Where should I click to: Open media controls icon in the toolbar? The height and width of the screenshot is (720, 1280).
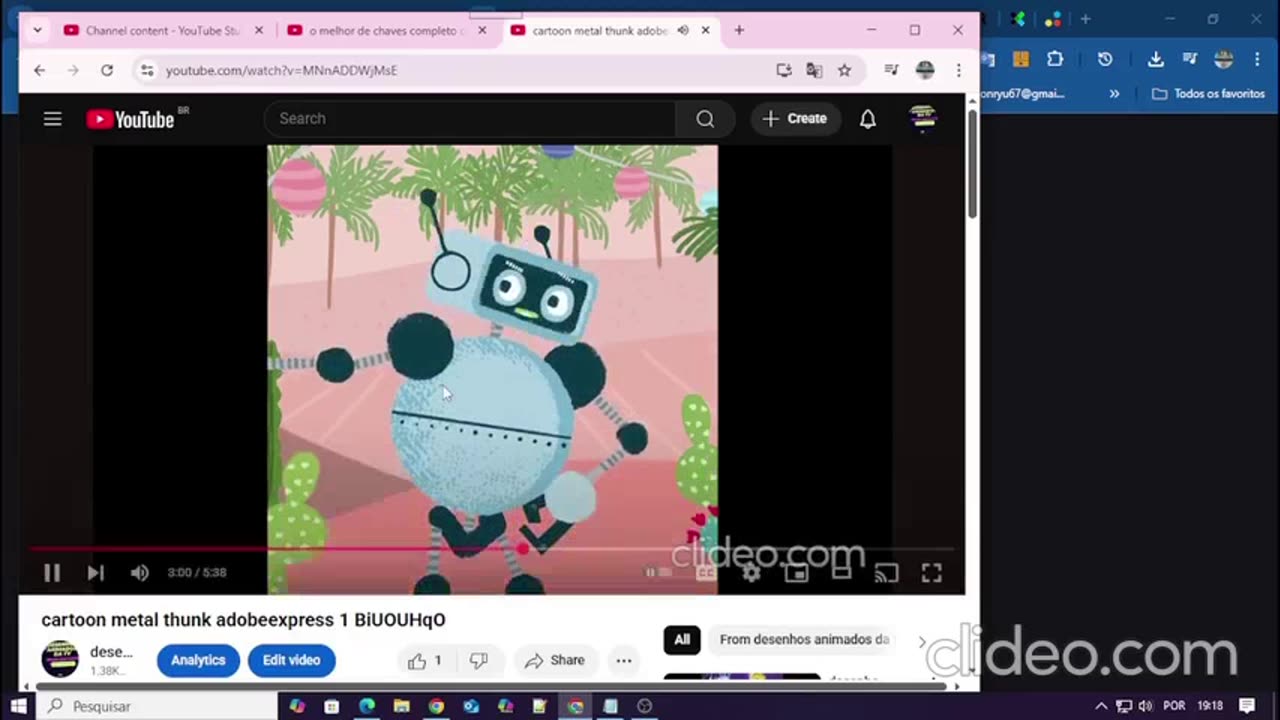tap(891, 70)
